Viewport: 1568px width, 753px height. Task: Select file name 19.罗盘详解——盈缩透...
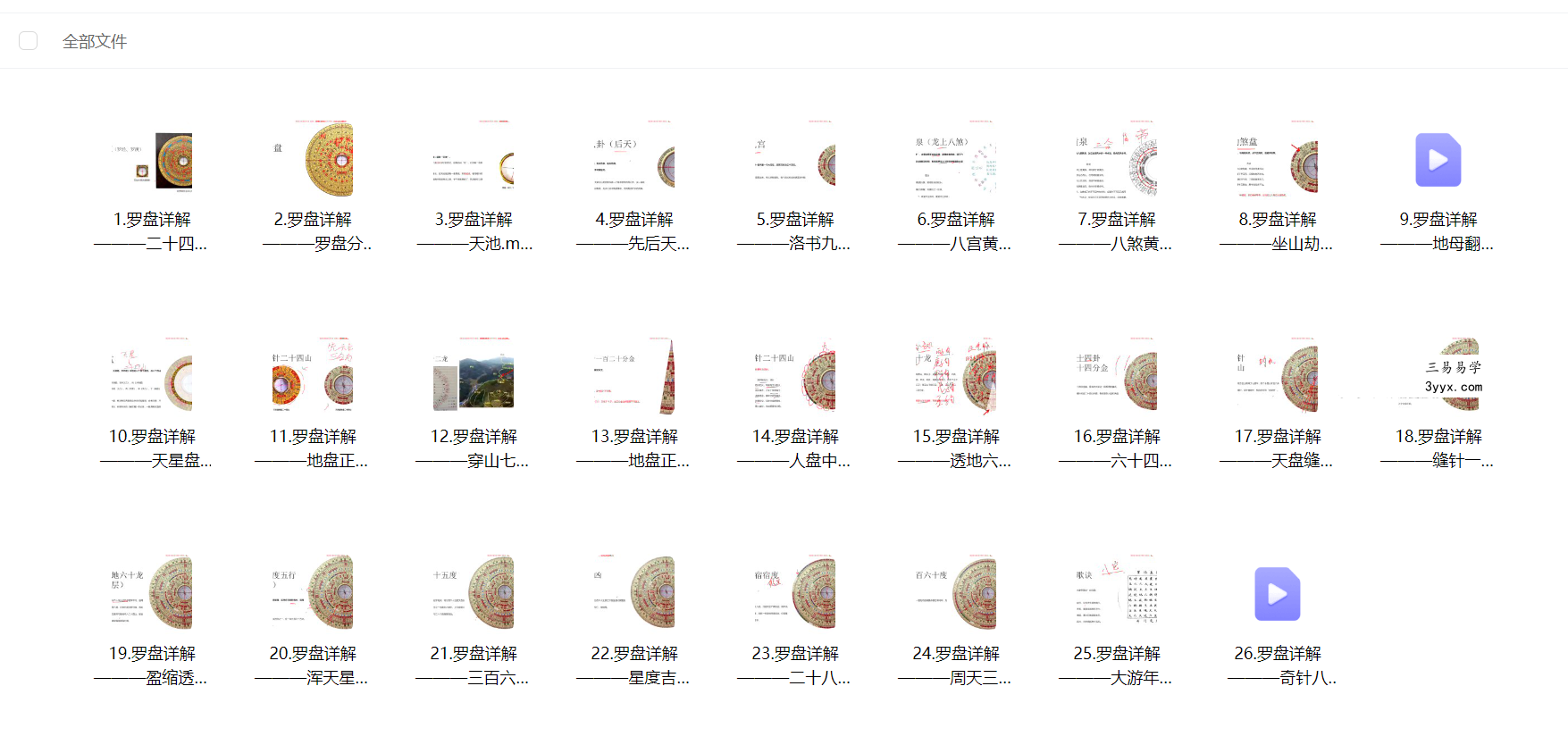152,665
